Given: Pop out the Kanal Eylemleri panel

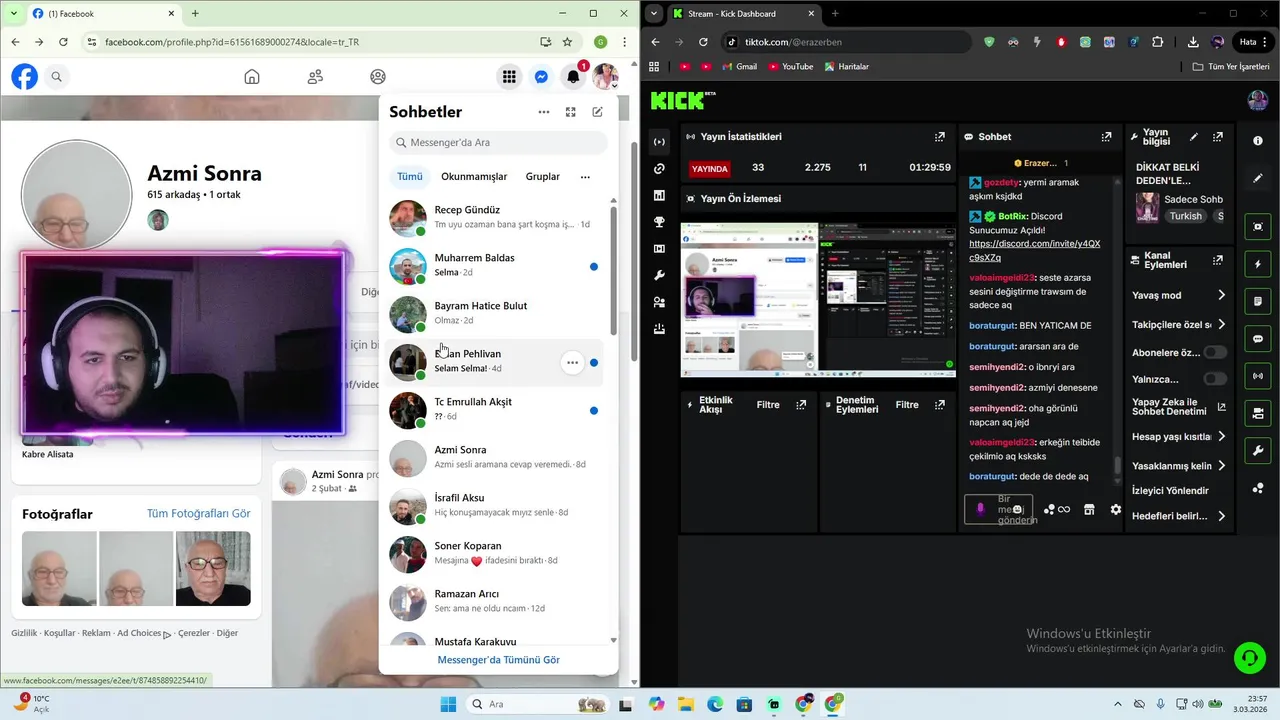Looking at the screenshot, I should click(x=1218, y=260).
